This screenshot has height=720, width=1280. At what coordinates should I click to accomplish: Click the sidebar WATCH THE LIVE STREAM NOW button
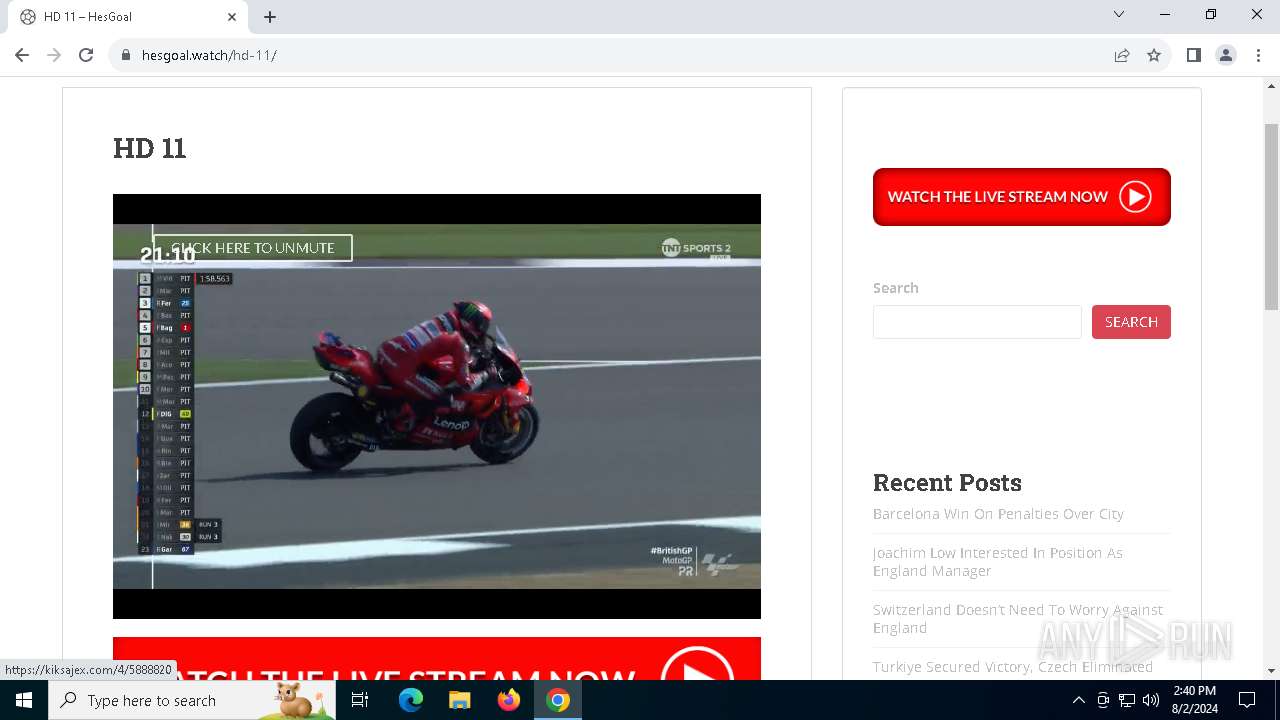click(1022, 197)
